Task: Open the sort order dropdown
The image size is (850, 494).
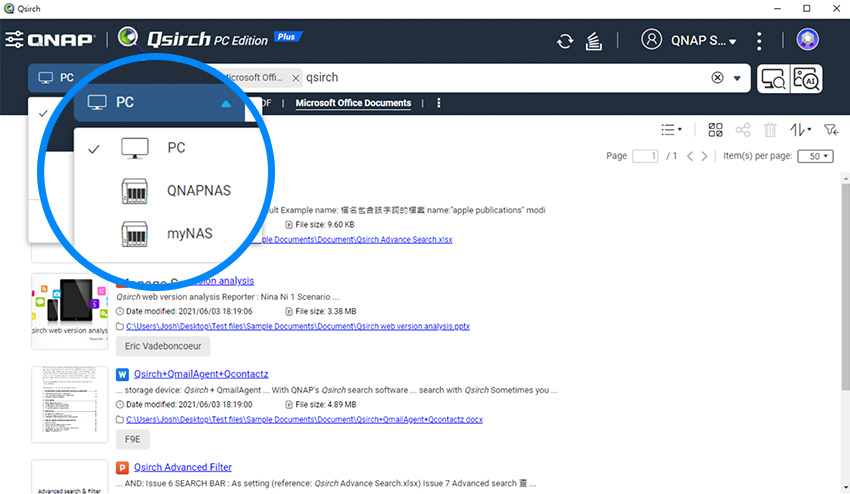Action: click(800, 130)
